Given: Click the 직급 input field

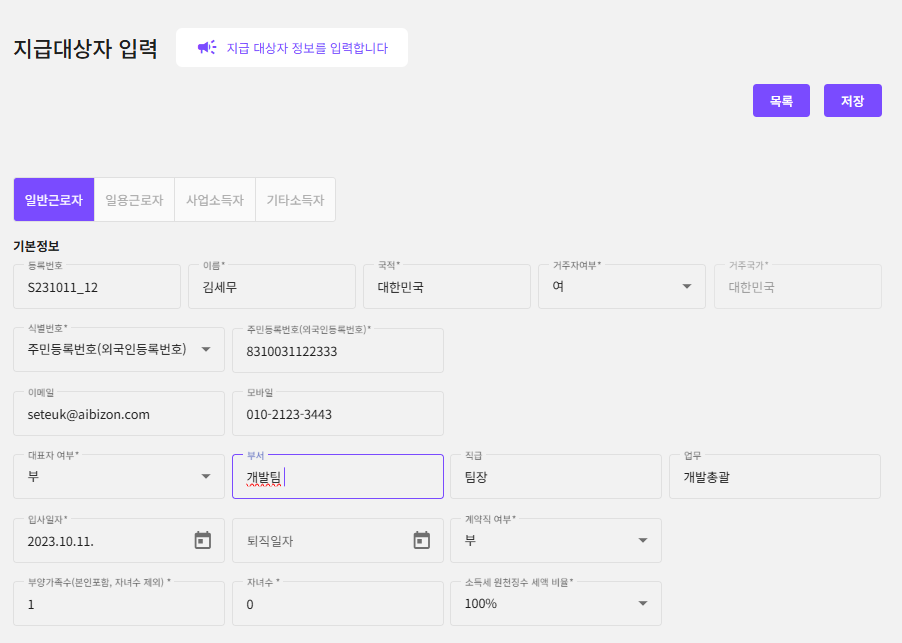Looking at the screenshot, I should click(x=555, y=477).
